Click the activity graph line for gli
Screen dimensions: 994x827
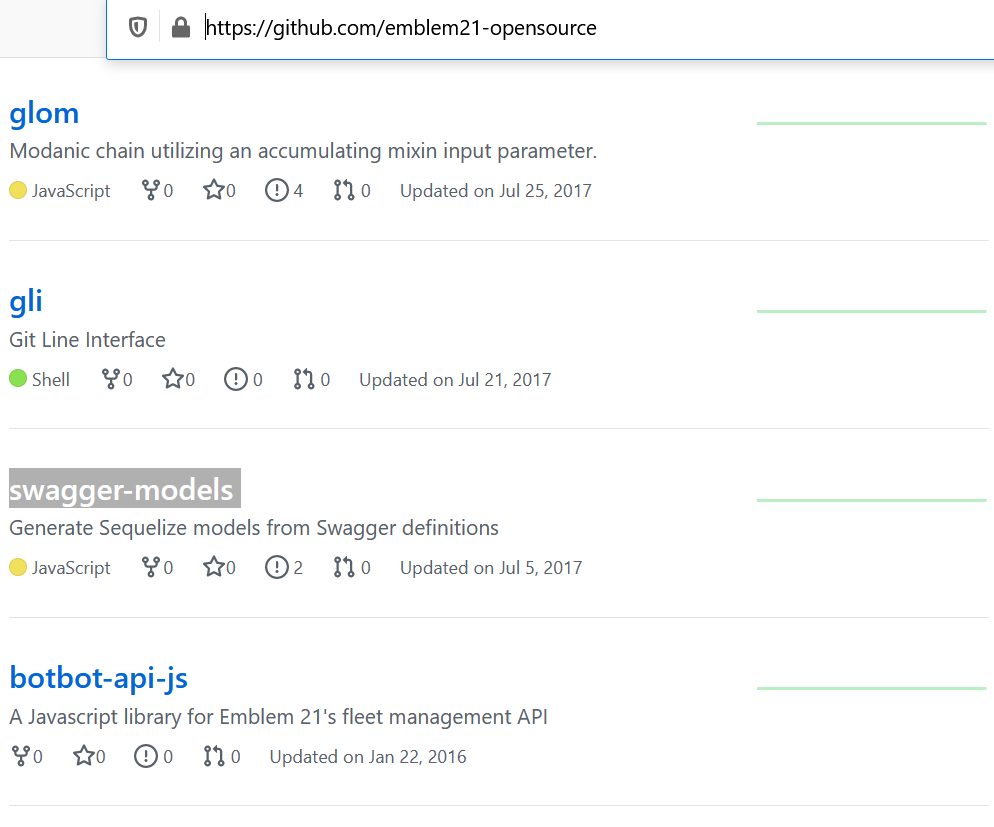coord(872,311)
